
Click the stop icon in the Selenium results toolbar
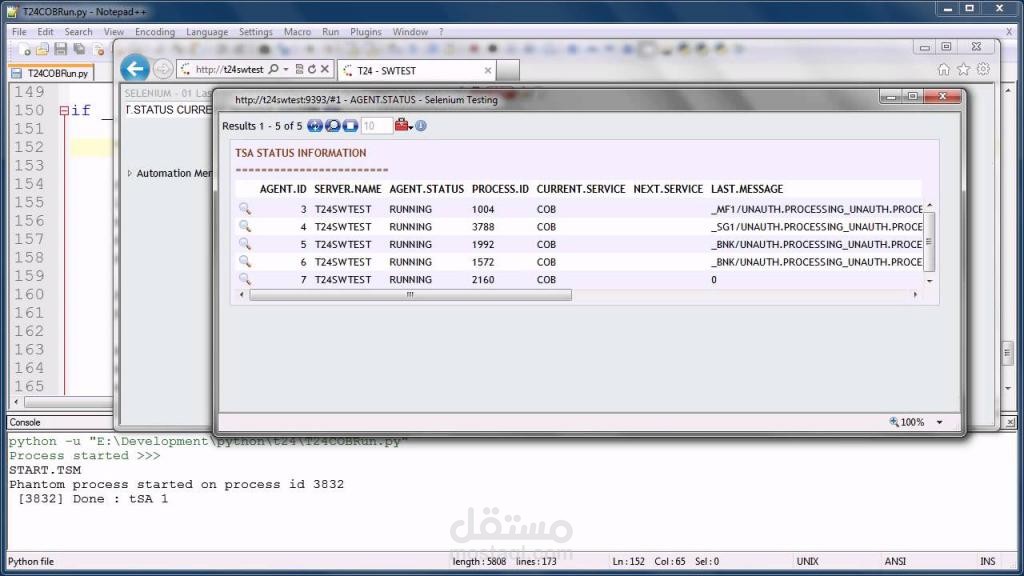tap(349, 125)
